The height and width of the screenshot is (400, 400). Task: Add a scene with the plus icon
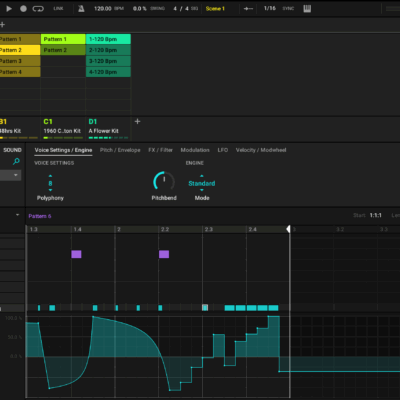pos(2,24)
